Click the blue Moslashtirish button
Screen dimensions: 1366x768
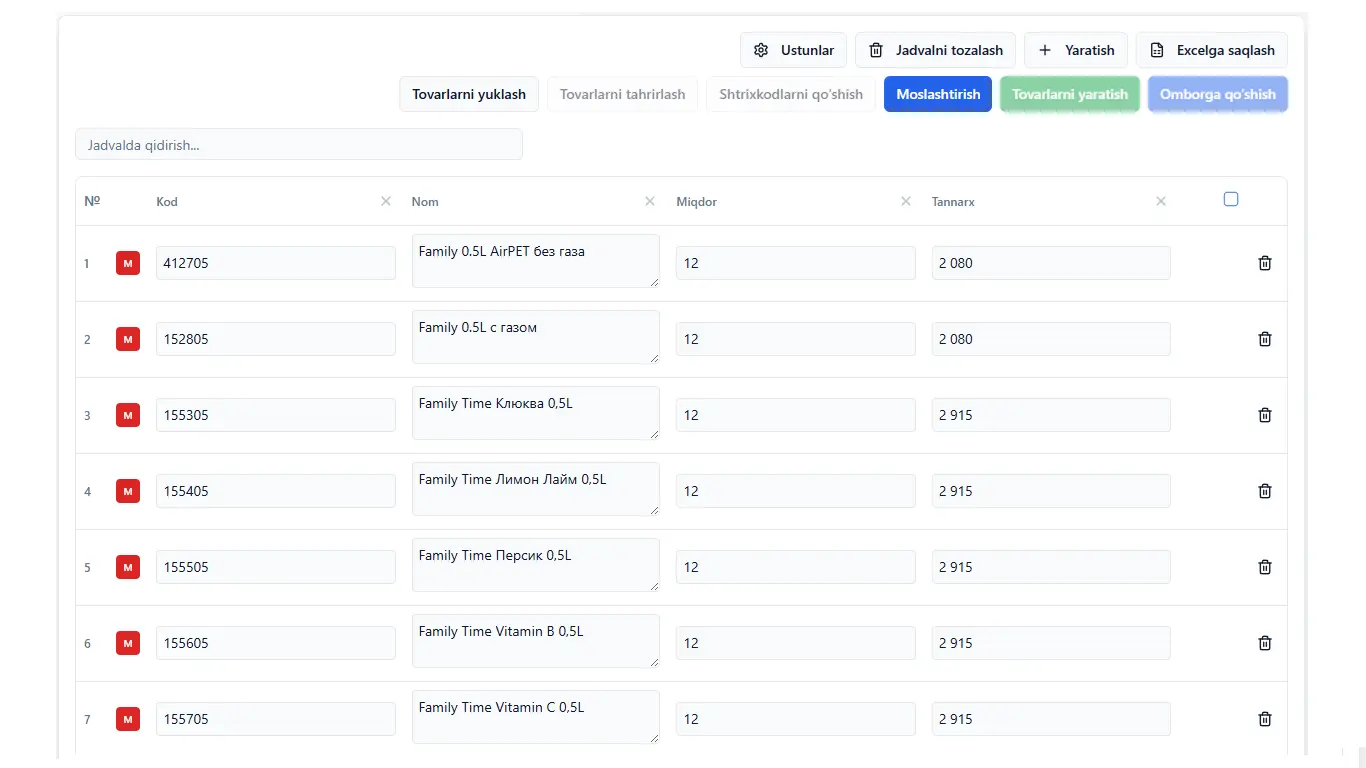(938, 94)
